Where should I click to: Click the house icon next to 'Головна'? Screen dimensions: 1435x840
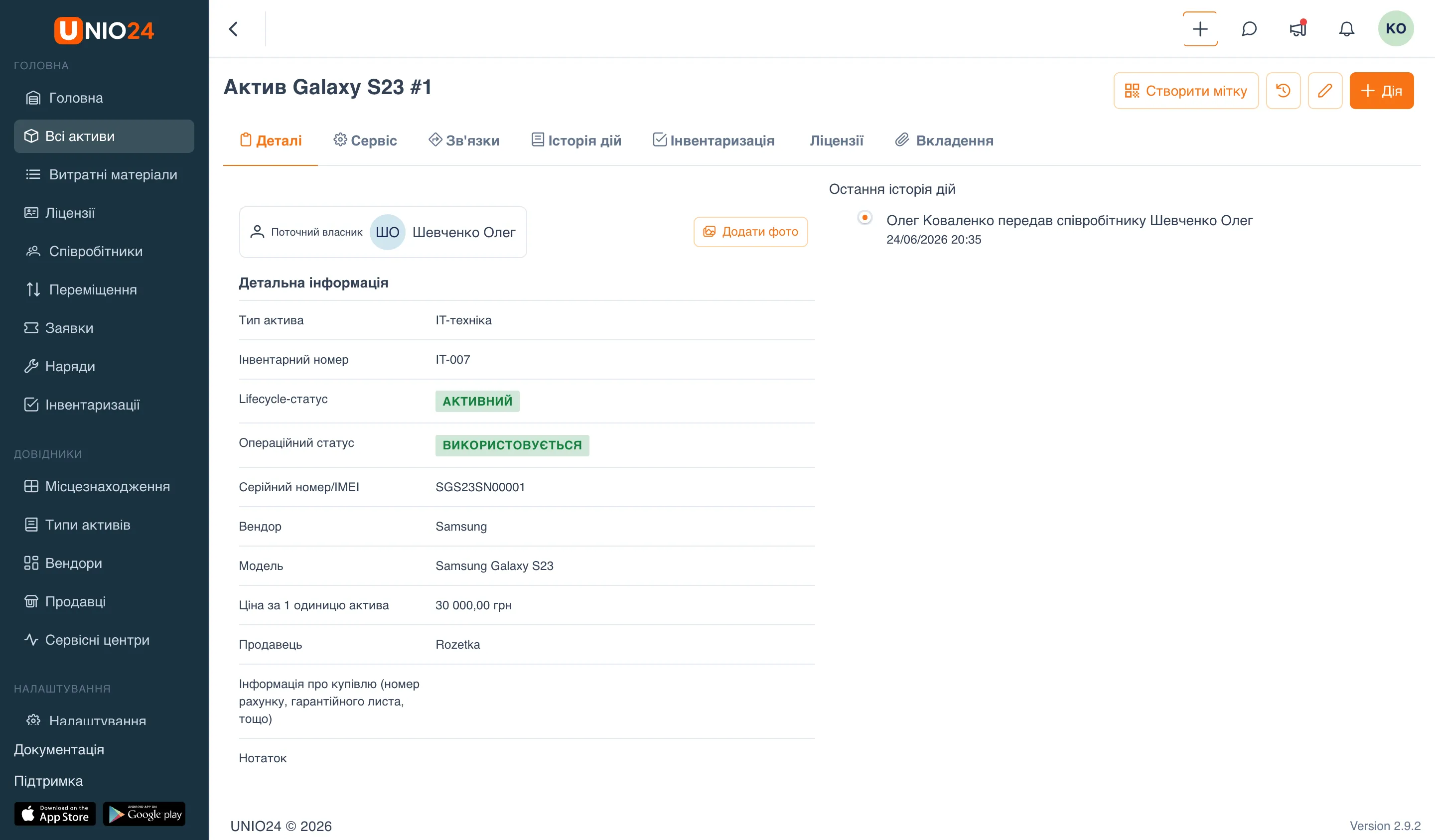(33, 98)
